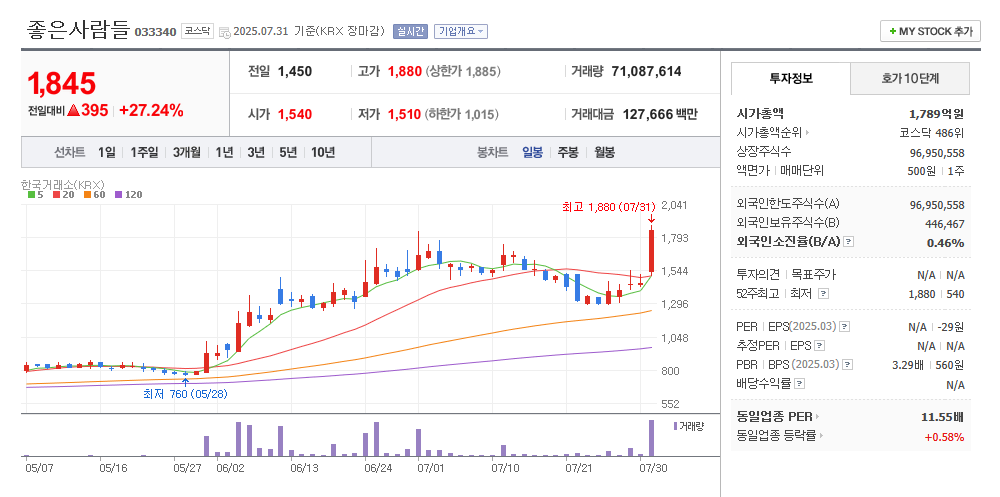The width and height of the screenshot is (1000, 497).
Task: Click arrow icon next to 동일업종 PER
Action: point(817,417)
